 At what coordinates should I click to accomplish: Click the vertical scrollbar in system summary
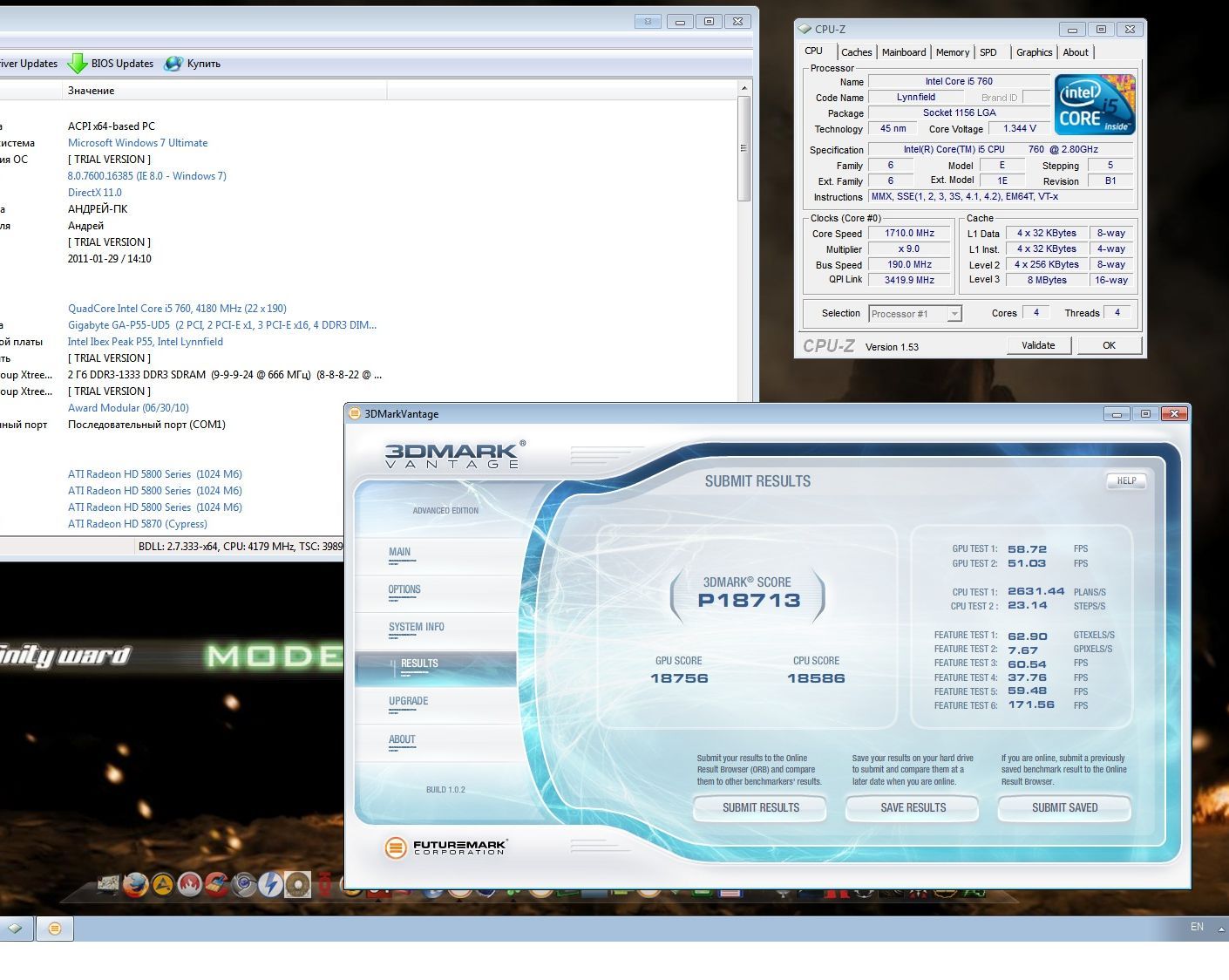[744, 149]
